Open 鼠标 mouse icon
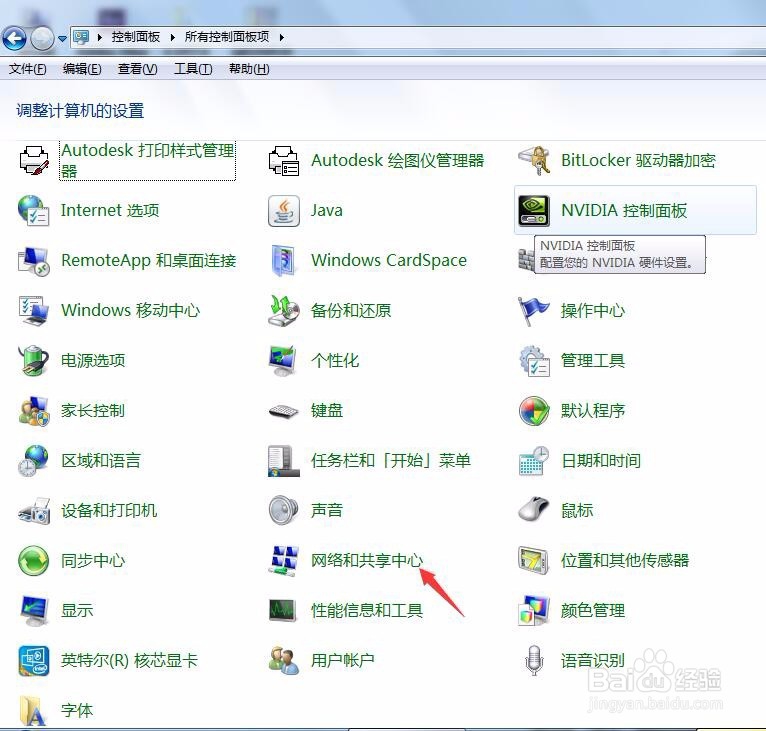766x731 pixels. [x=534, y=510]
